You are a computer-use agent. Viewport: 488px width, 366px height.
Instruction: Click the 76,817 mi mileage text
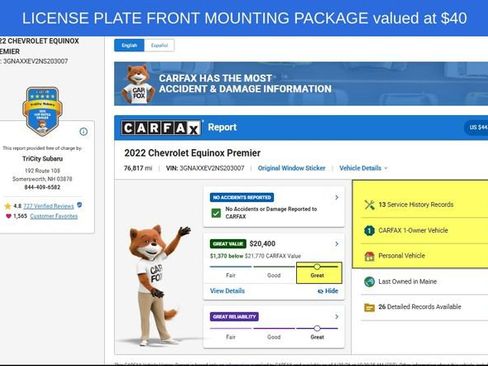(138, 168)
